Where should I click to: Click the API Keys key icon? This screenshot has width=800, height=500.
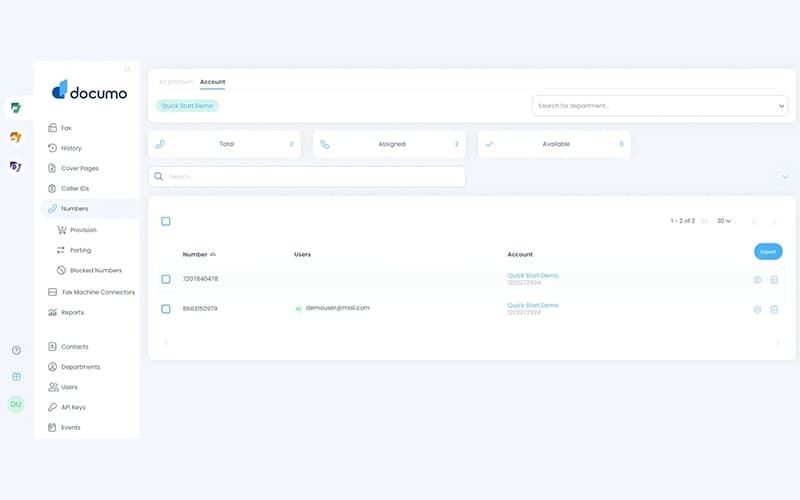tap(52, 407)
